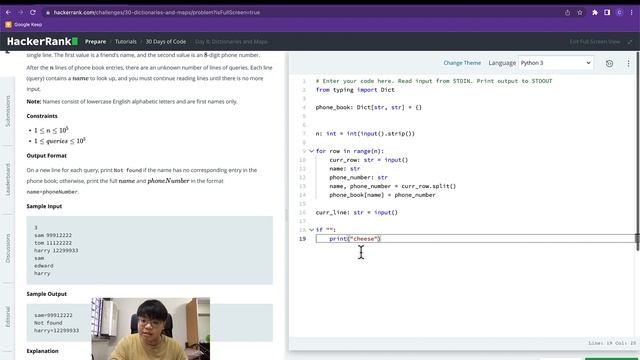Reset code with the history icon
Screen dimensions: 640x360
click(609, 63)
